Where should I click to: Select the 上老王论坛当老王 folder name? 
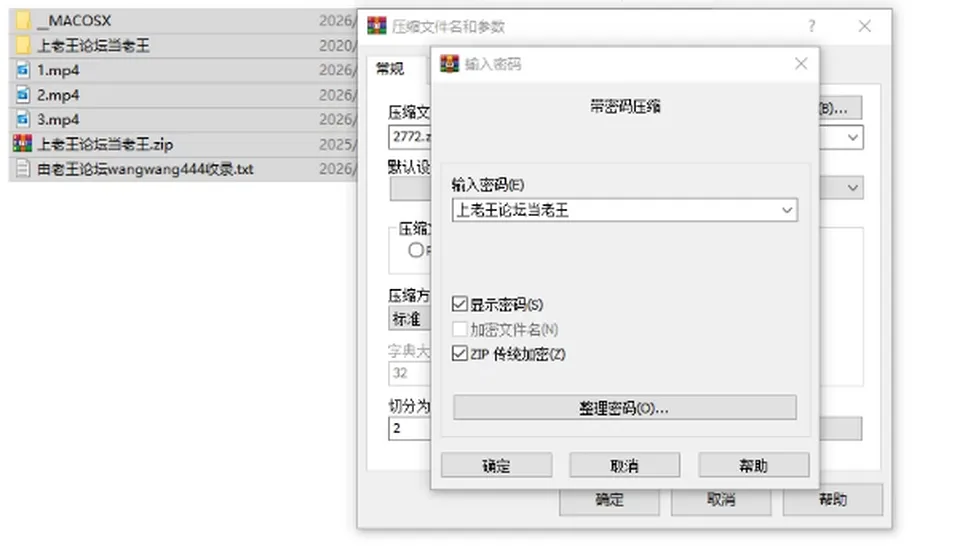(94, 45)
